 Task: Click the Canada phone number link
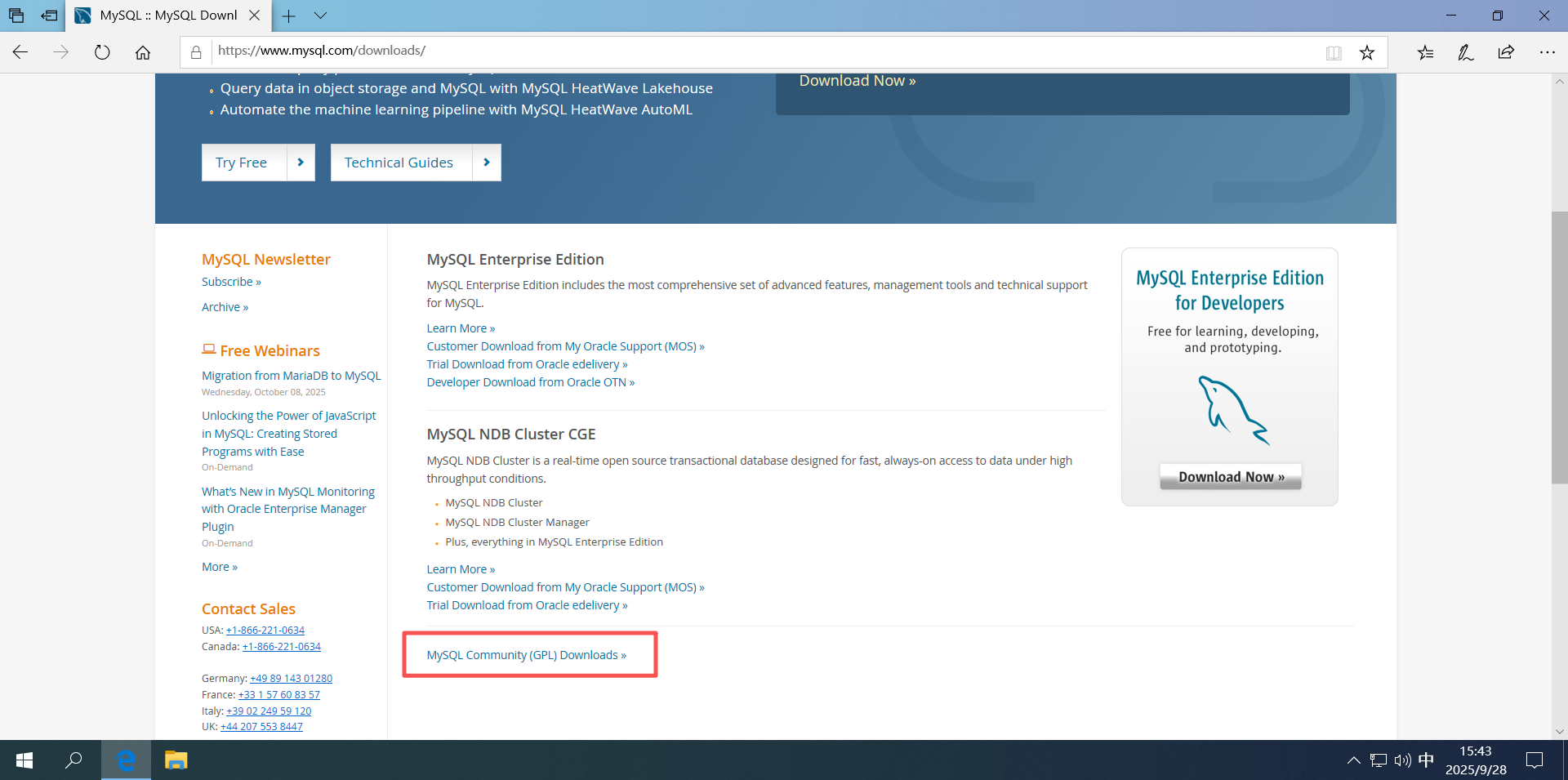pos(282,647)
